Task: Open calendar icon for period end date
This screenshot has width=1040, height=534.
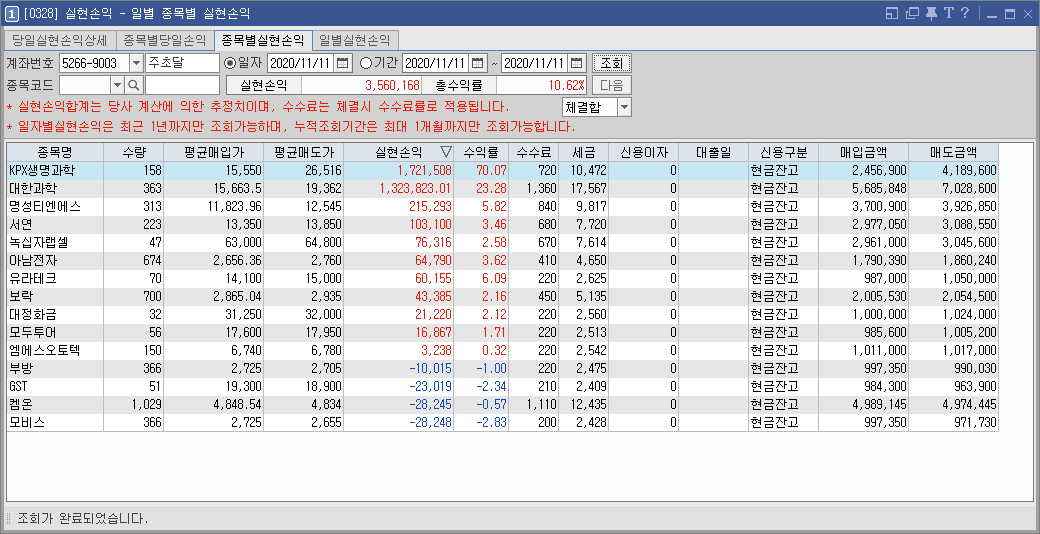Action: pyautogui.click(x=577, y=64)
